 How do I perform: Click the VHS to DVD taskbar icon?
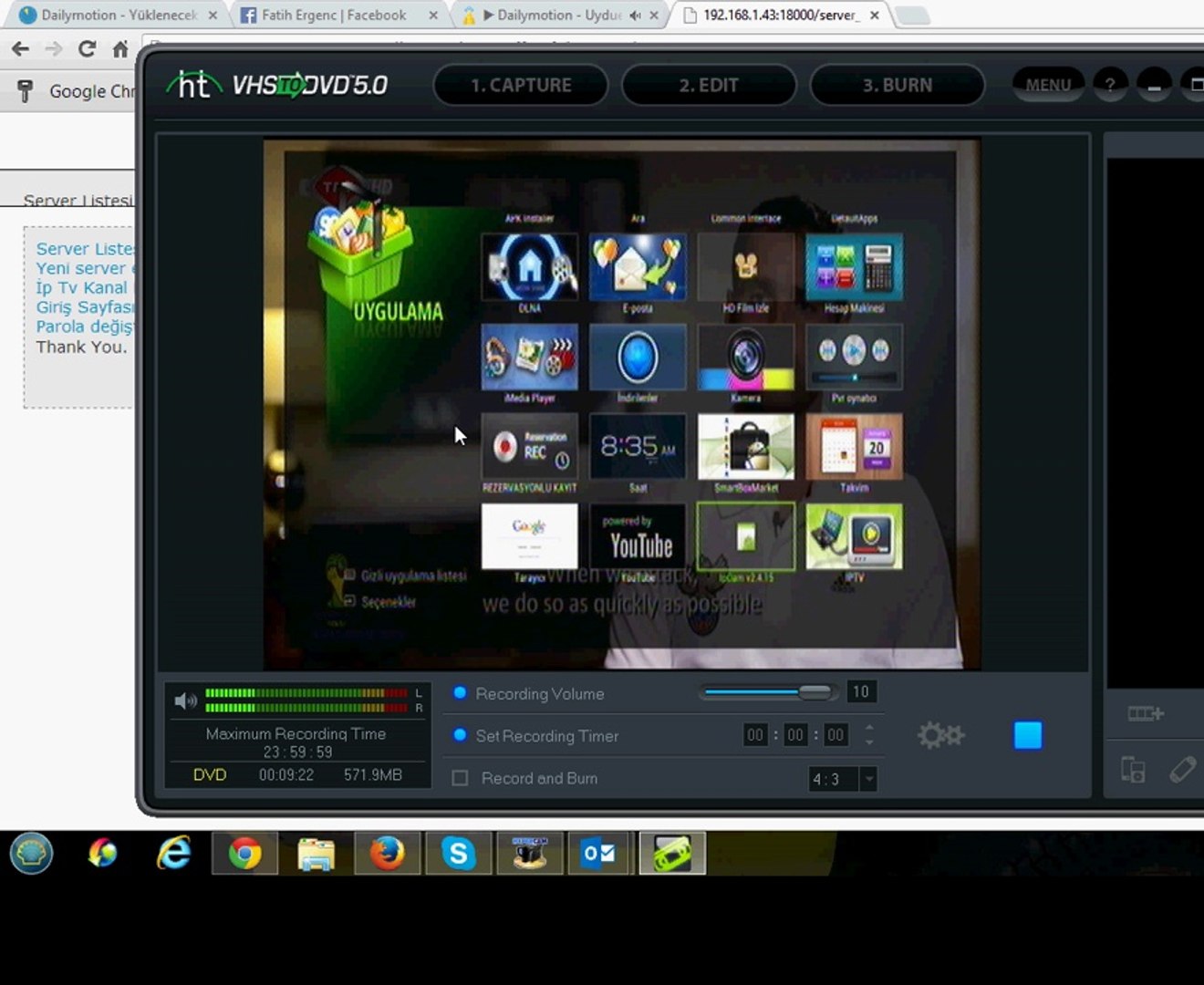point(671,855)
